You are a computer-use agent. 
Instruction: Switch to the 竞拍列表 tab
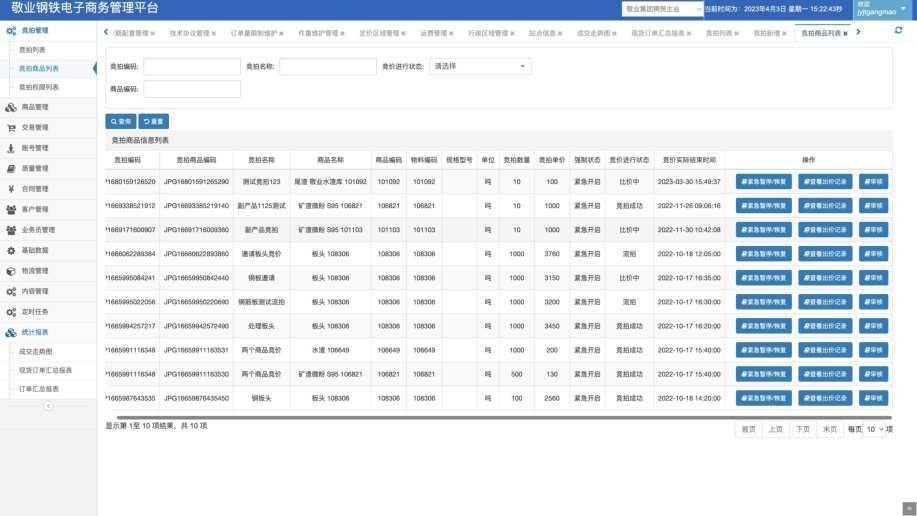(x=719, y=33)
